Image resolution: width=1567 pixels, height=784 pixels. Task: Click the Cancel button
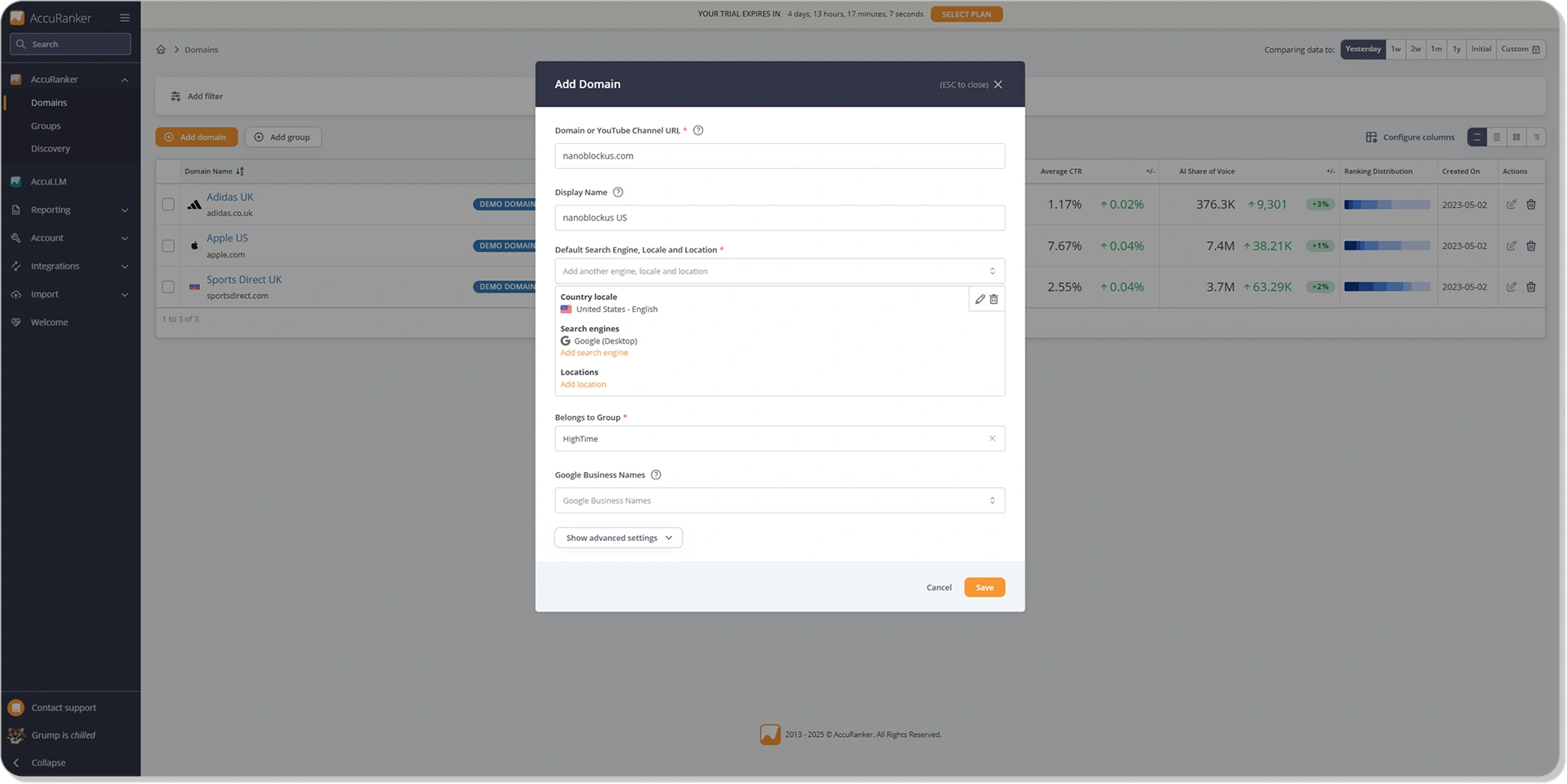point(939,587)
